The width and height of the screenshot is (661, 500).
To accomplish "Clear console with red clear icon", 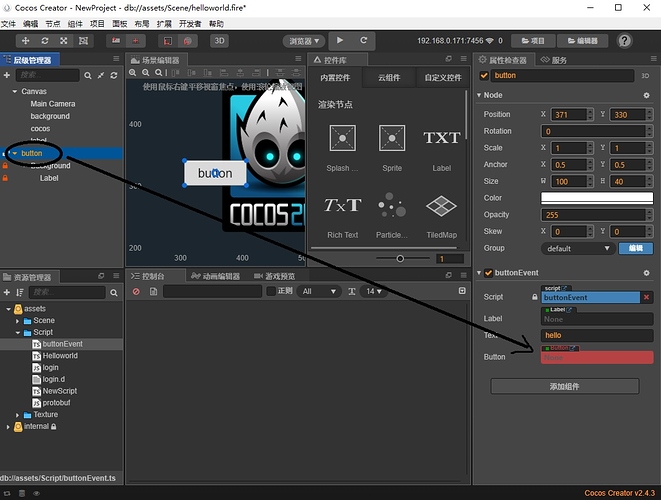I will [x=136, y=292].
